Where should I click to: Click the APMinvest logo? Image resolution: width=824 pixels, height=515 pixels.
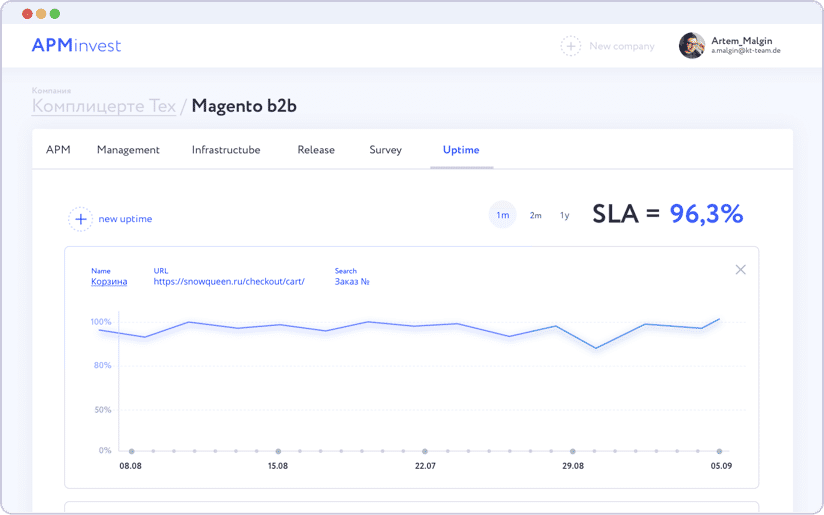tap(76, 46)
